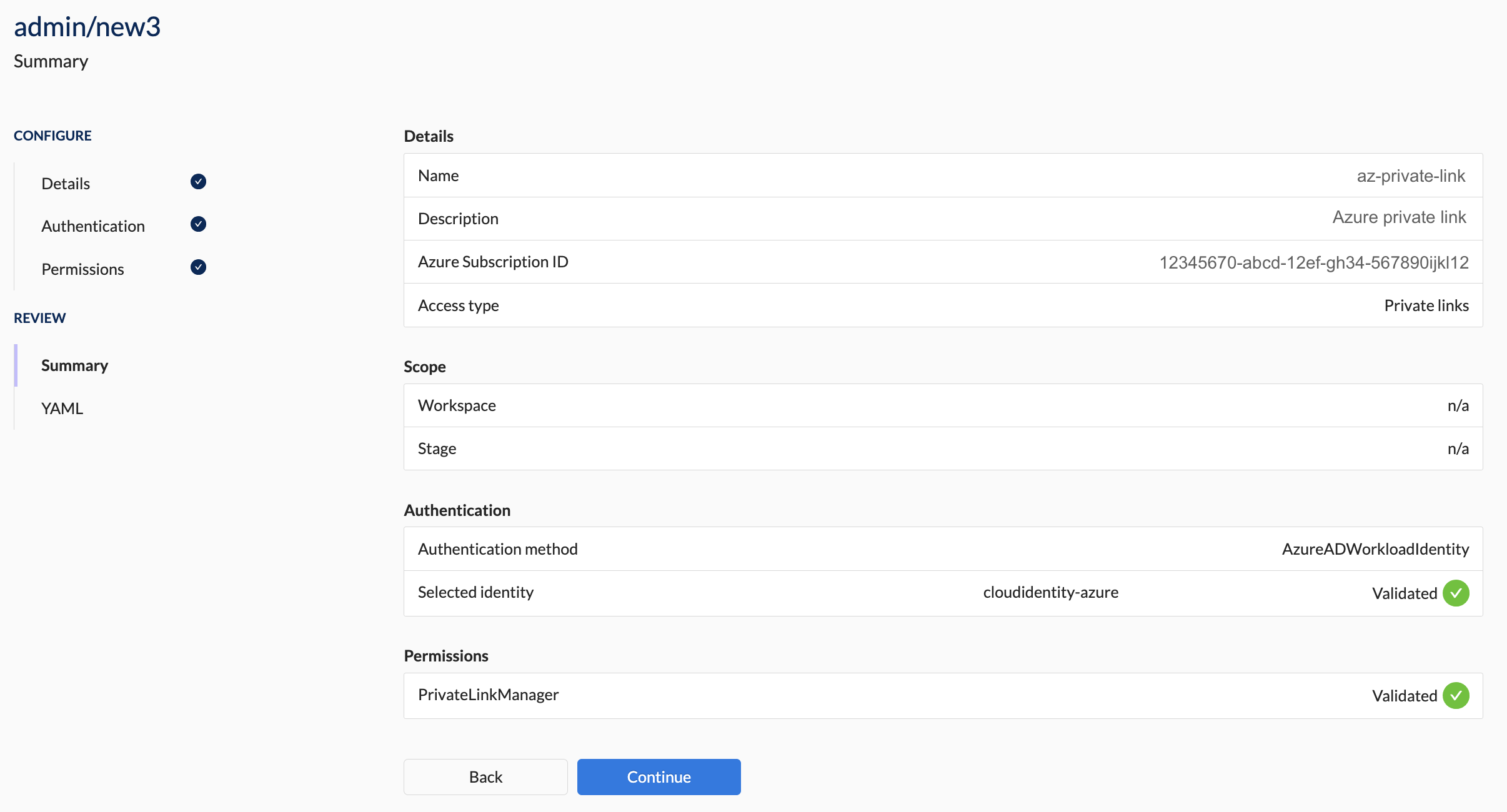The height and width of the screenshot is (812, 1507).
Task: Click the Description label in Details table
Action: tap(458, 219)
